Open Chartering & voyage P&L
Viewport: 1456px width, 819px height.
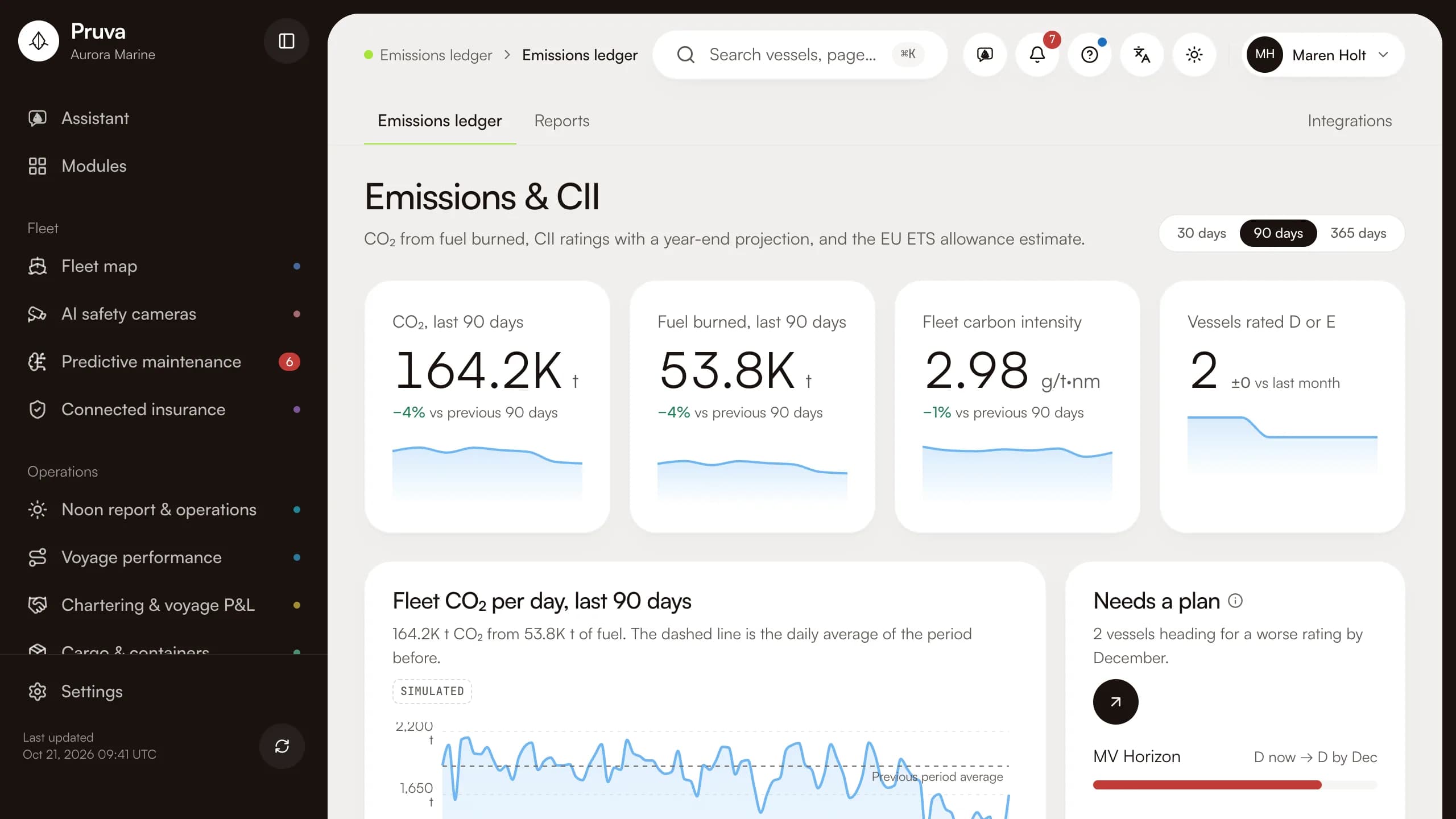coord(164,605)
